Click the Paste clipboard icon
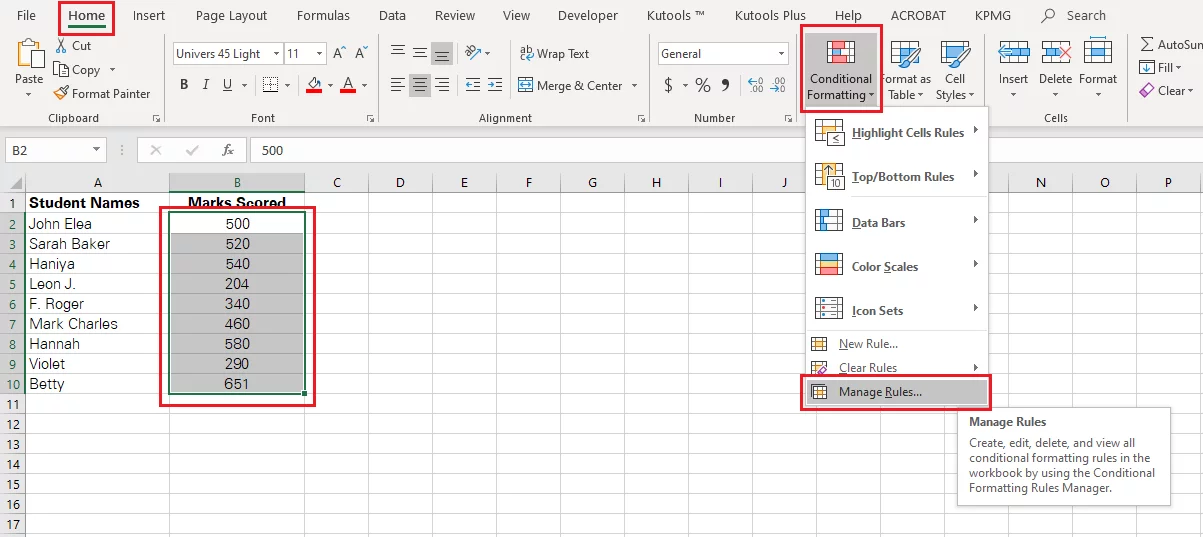 [x=29, y=54]
